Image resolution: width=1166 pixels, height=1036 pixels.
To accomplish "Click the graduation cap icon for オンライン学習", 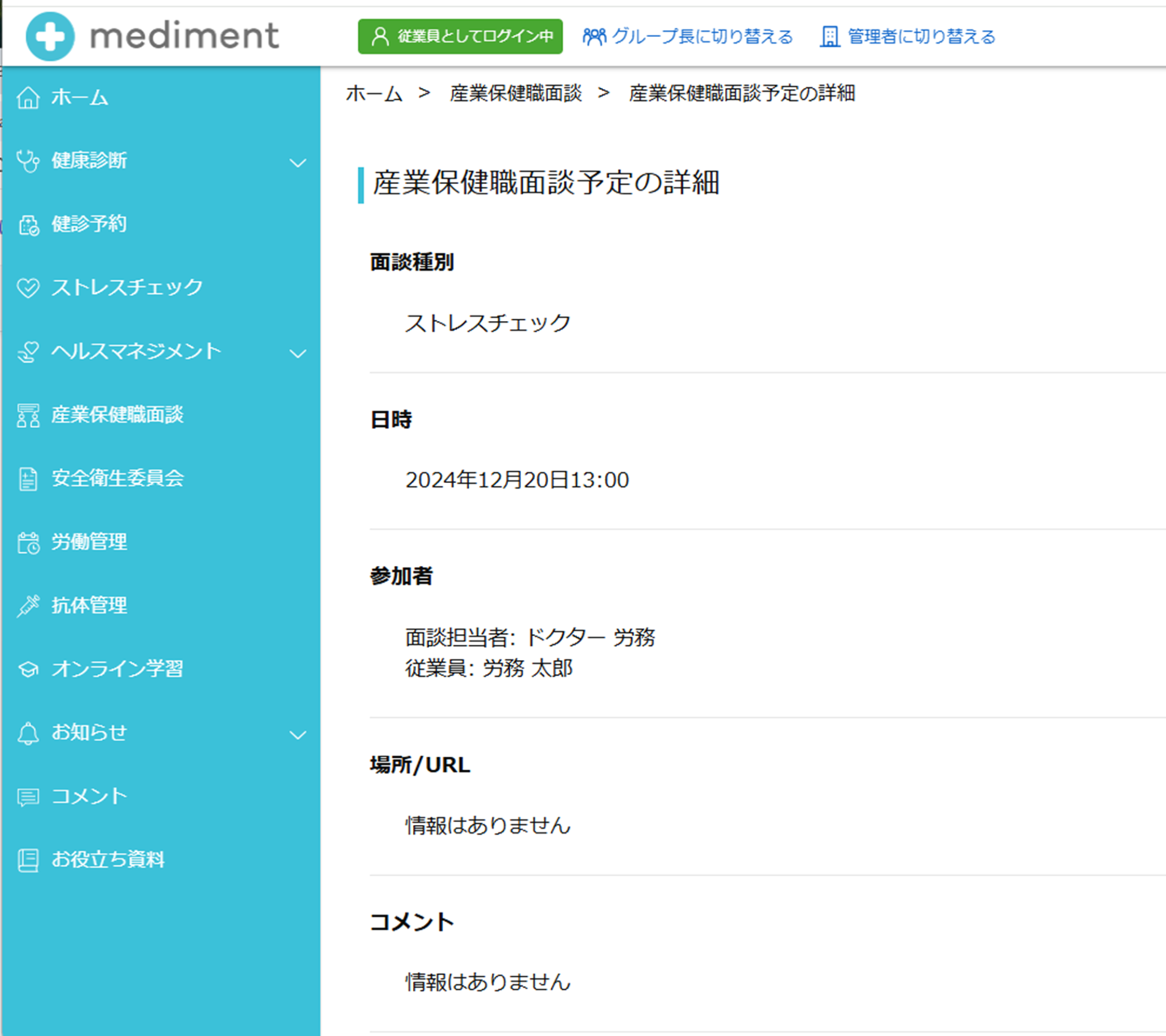I will click(x=28, y=669).
